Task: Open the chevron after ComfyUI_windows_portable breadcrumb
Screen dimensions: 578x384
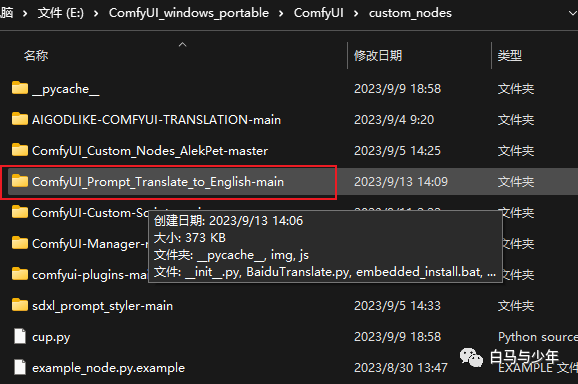Action: click(x=281, y=14)
